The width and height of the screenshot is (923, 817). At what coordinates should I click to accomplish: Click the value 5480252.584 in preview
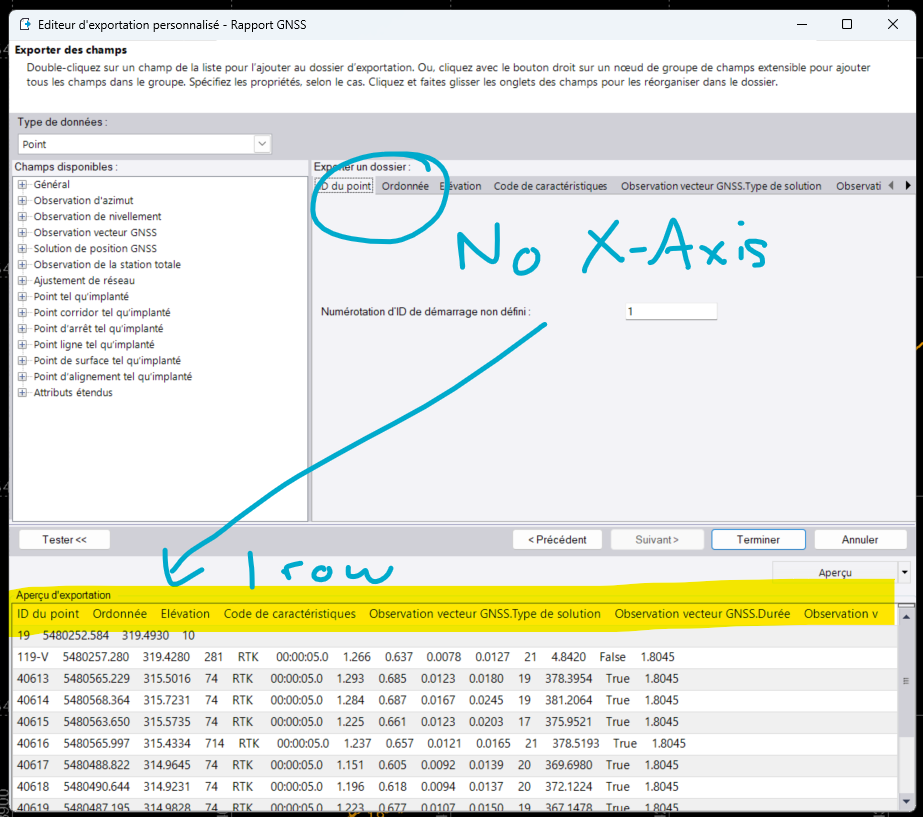point(76,636)
